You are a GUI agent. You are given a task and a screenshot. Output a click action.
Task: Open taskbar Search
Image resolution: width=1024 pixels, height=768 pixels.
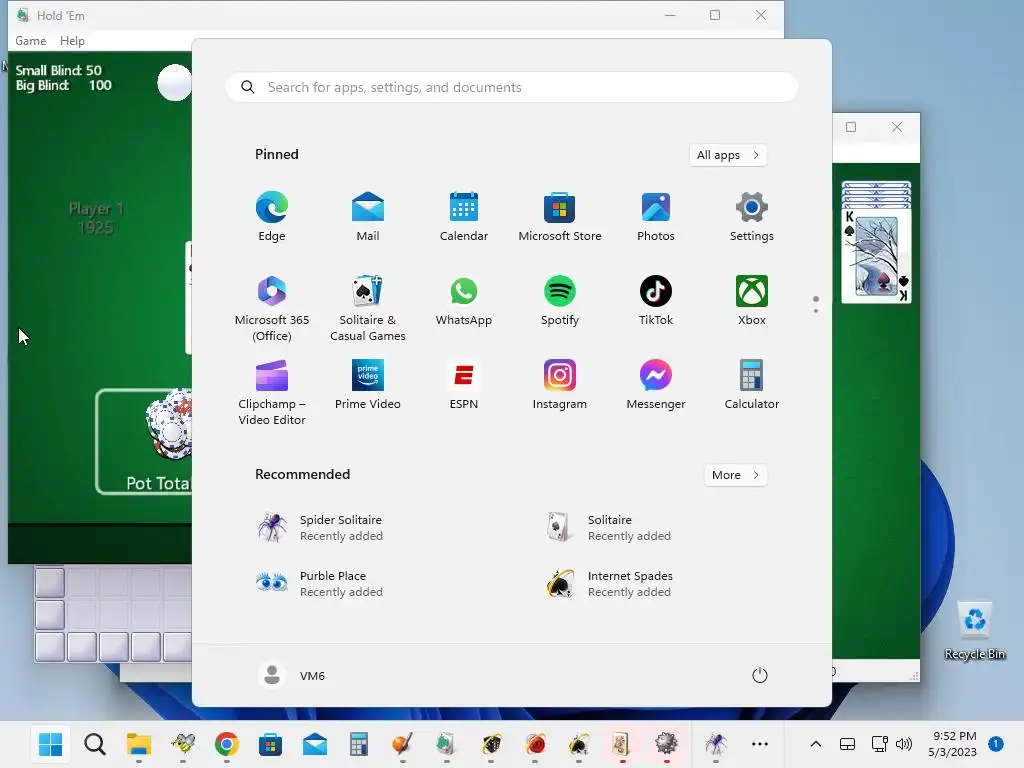tap(95, 744)
